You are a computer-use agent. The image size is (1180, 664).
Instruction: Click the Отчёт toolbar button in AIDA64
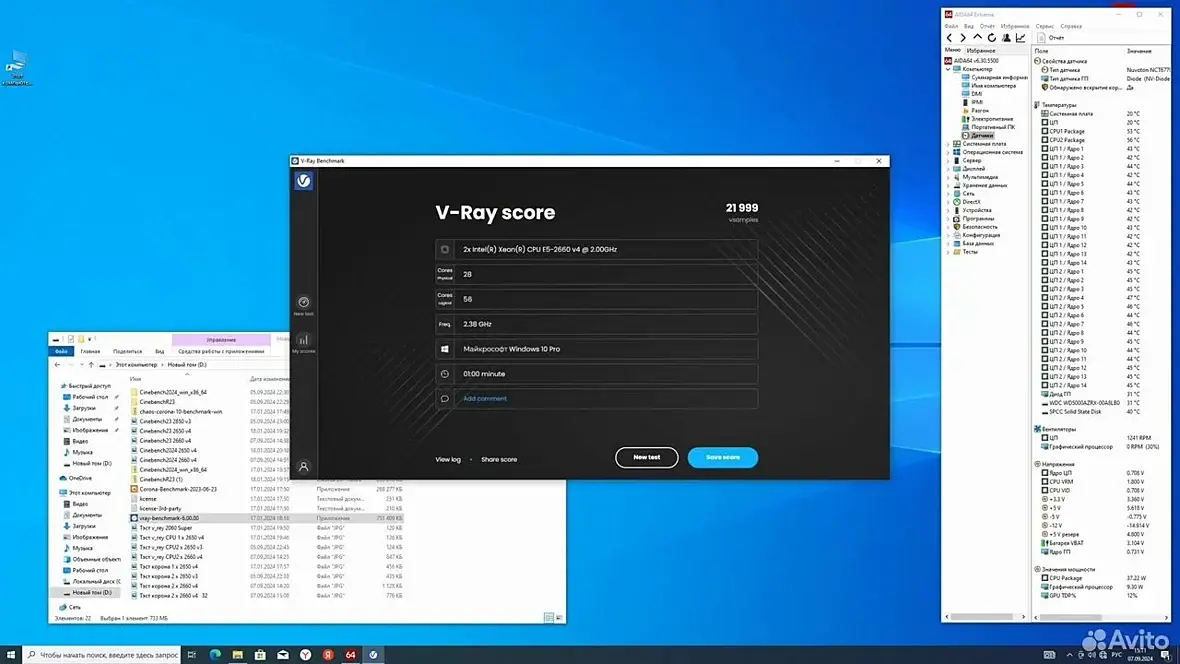pyautogui.click(x=1051, y=38)
